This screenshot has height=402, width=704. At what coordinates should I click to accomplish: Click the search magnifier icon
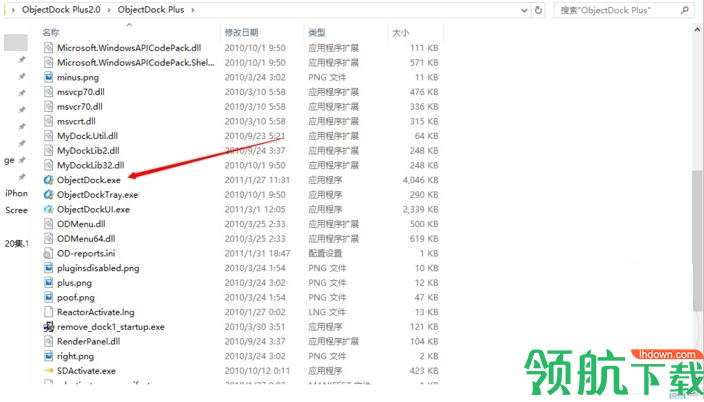(x=684, y=10)
